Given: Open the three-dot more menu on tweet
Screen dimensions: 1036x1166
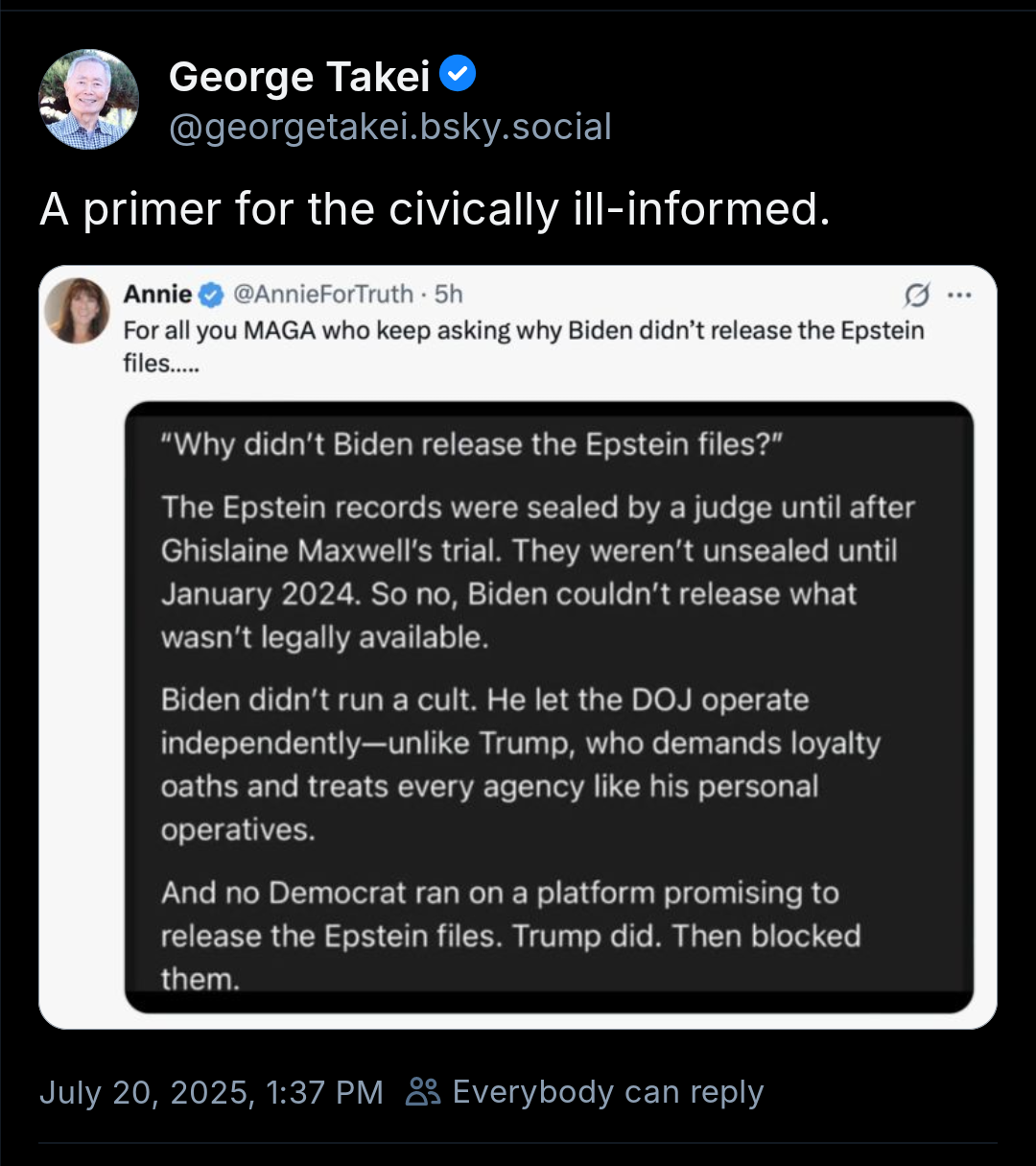Looking at the screenshot, I should (959, 295).
